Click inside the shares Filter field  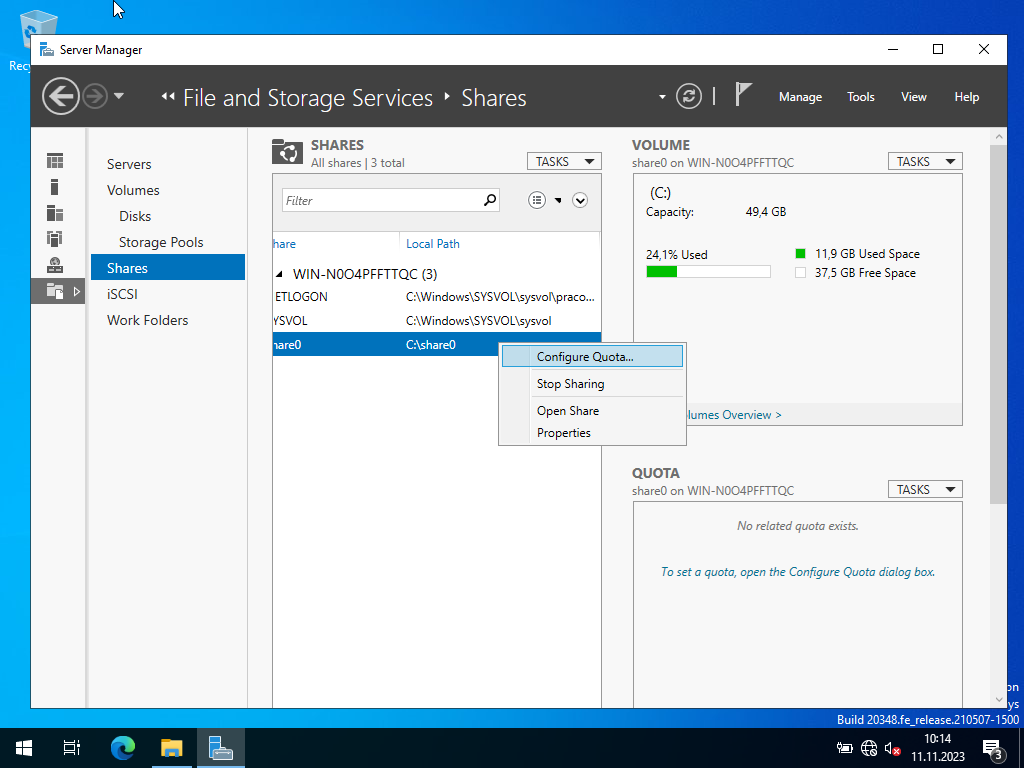pyautogui.click(x=380, y=200)
